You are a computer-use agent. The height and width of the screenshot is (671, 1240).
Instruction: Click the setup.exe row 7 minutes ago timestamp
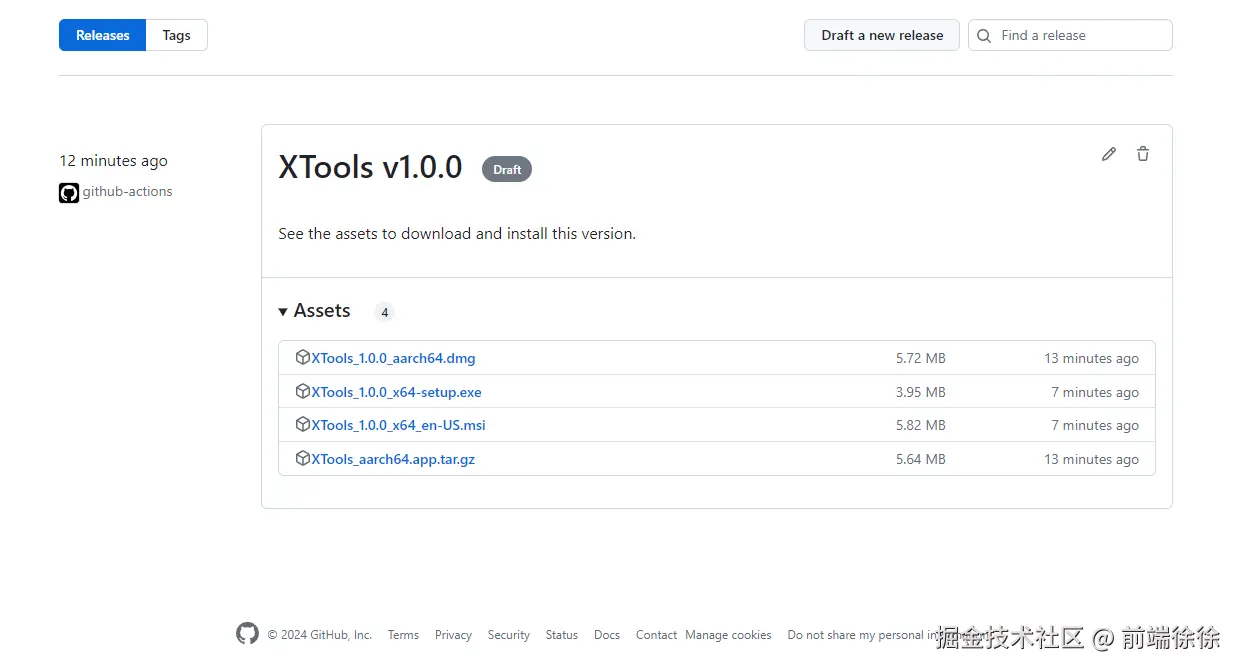coord(1095,392)
